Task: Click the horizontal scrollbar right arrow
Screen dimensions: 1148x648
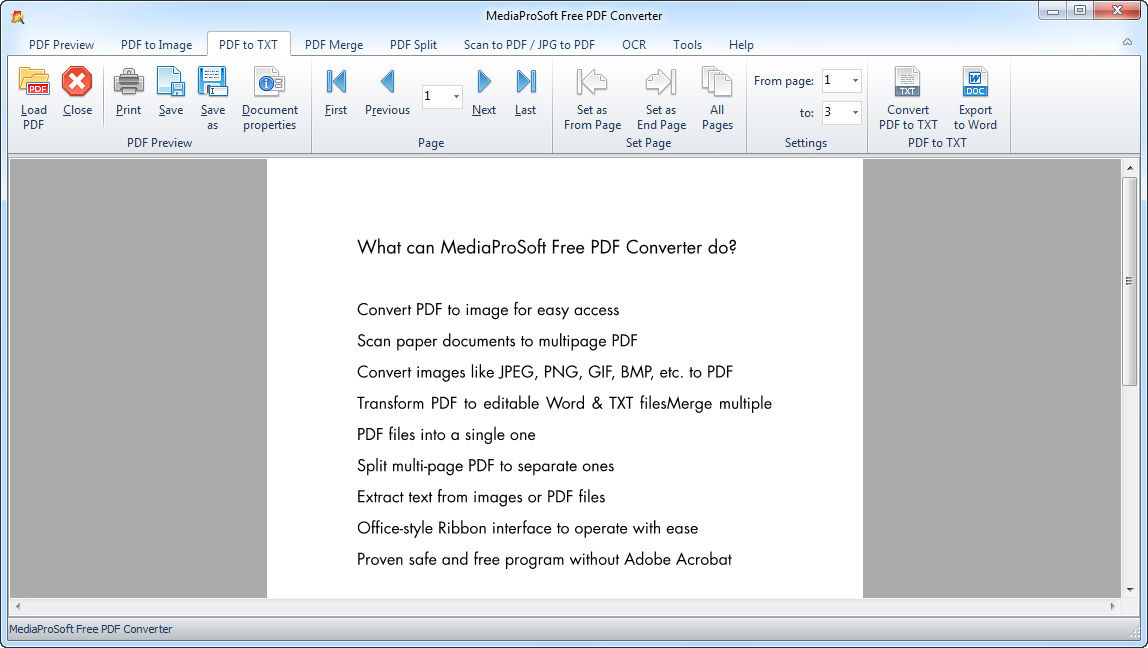Action: point(1113,606)
